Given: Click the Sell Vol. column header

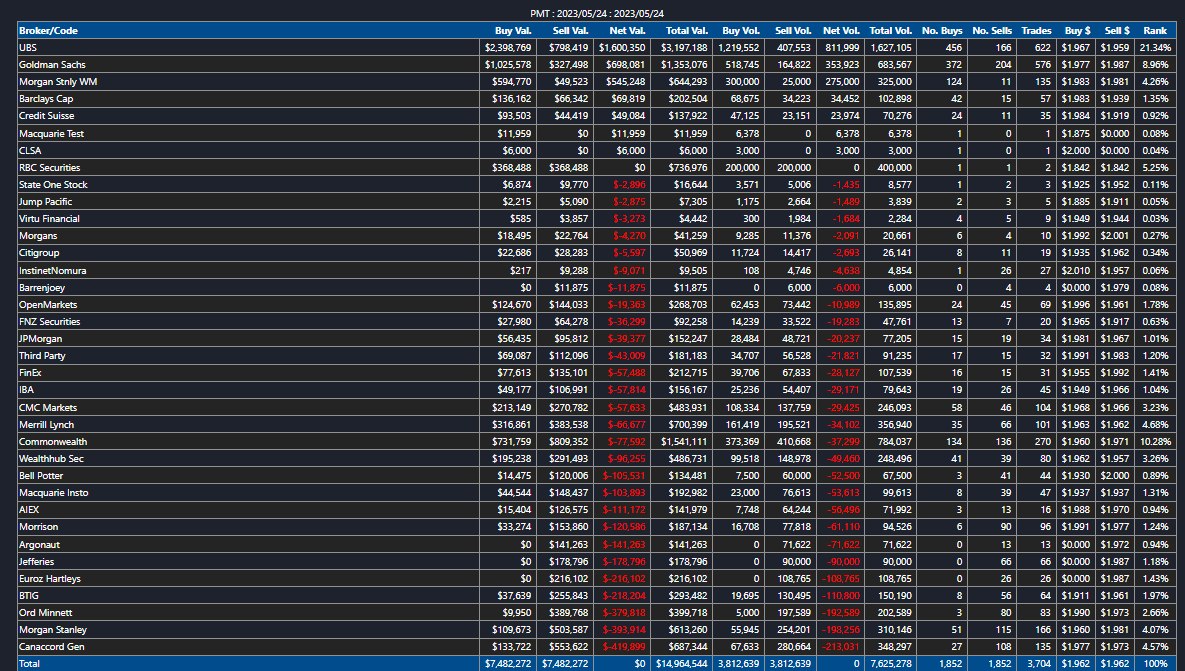Looking at the screenshot, I should [793, 31].
